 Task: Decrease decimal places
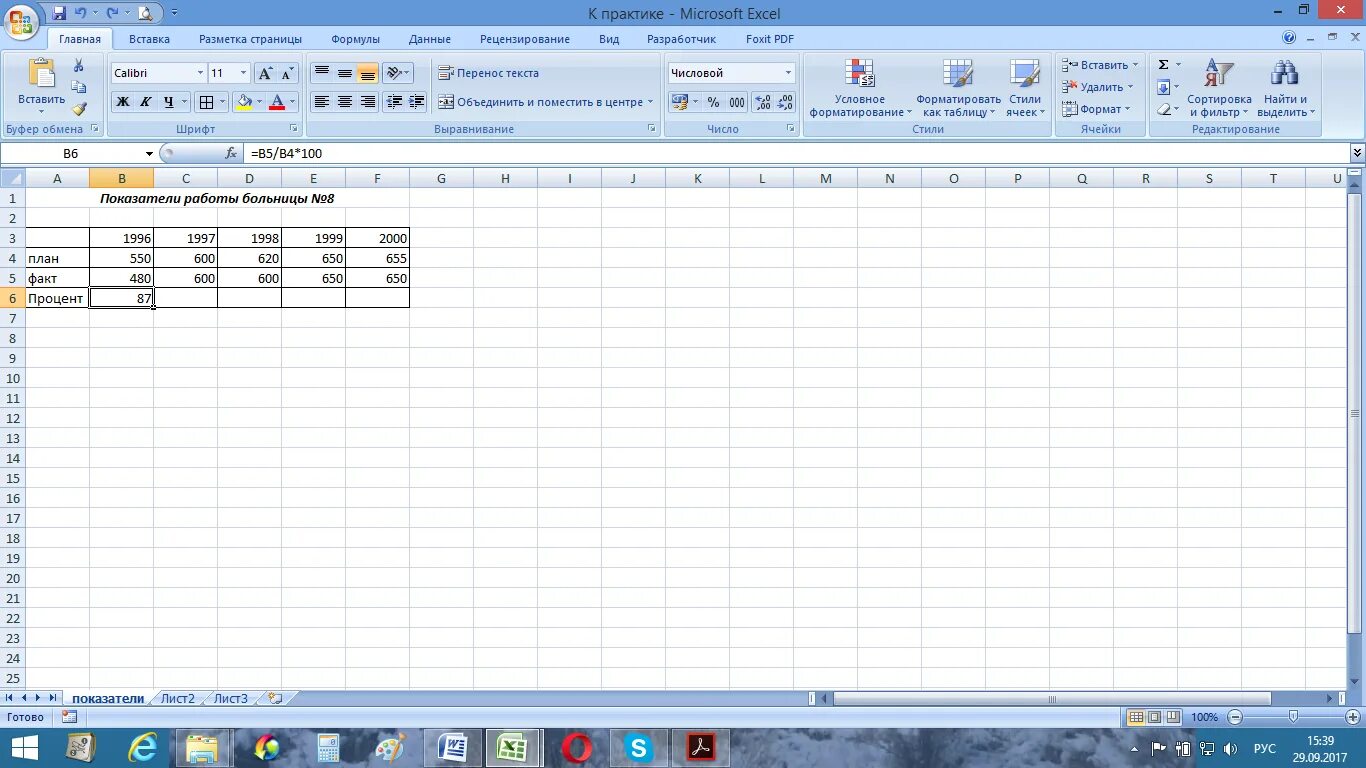(x=786, y=102)
